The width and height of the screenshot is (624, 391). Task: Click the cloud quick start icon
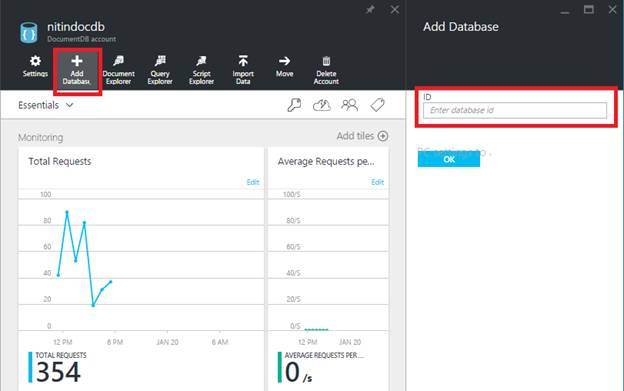point(322,105)
